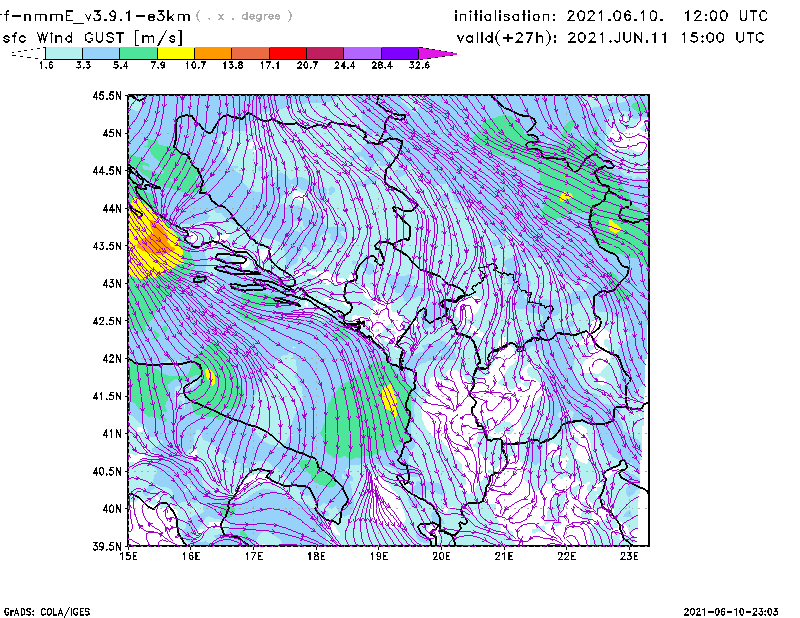Viewport: 800px width, 618px height.
Task: Click the latitude label '40.5N'
Action: (x=107, y=471)
